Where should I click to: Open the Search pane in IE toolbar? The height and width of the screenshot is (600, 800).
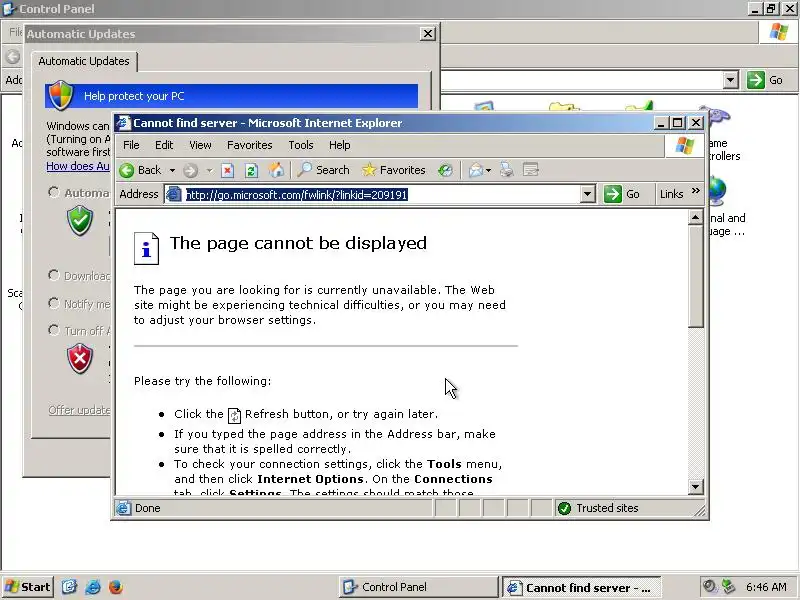(323, 170)
